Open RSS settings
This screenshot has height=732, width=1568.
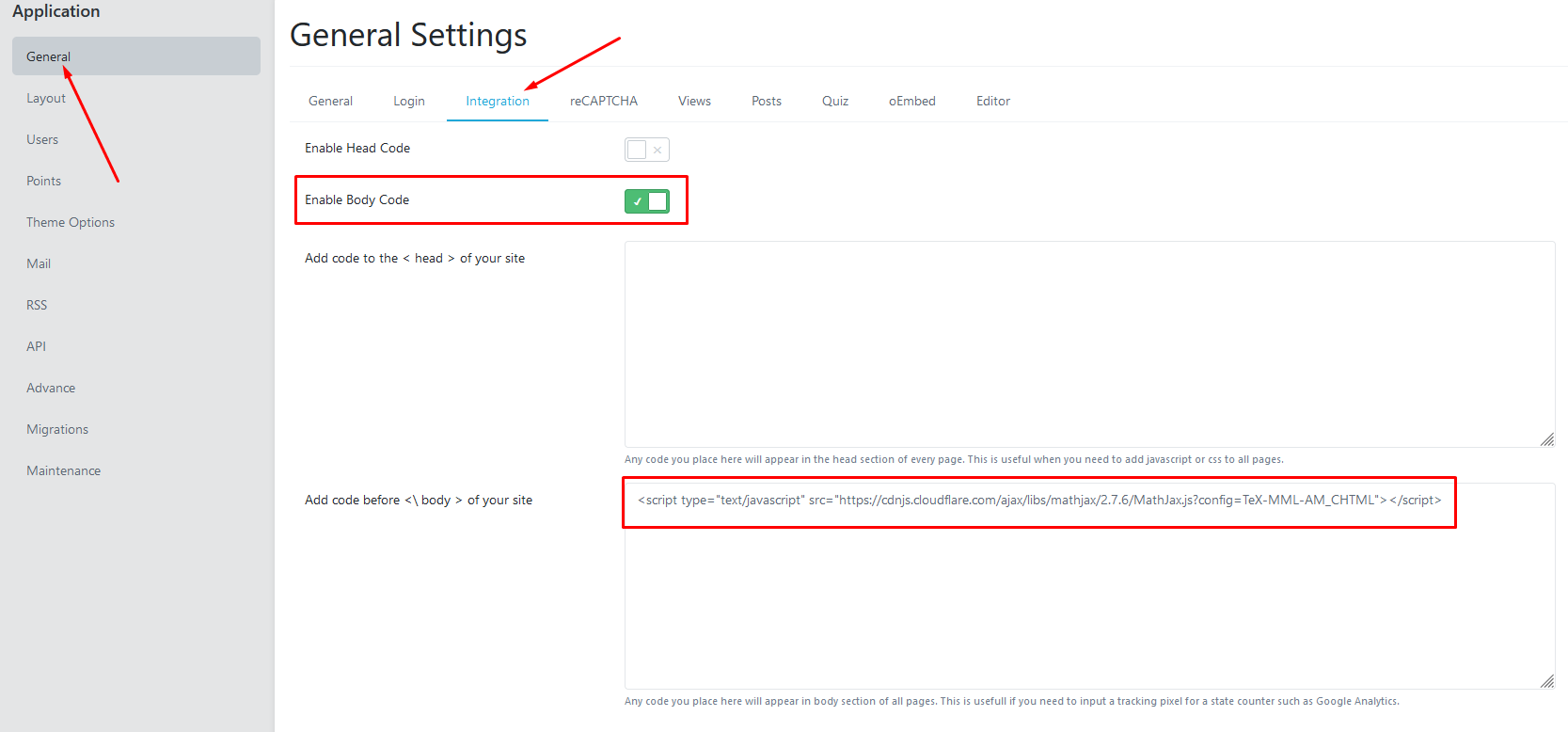click(x=37, y=305)
